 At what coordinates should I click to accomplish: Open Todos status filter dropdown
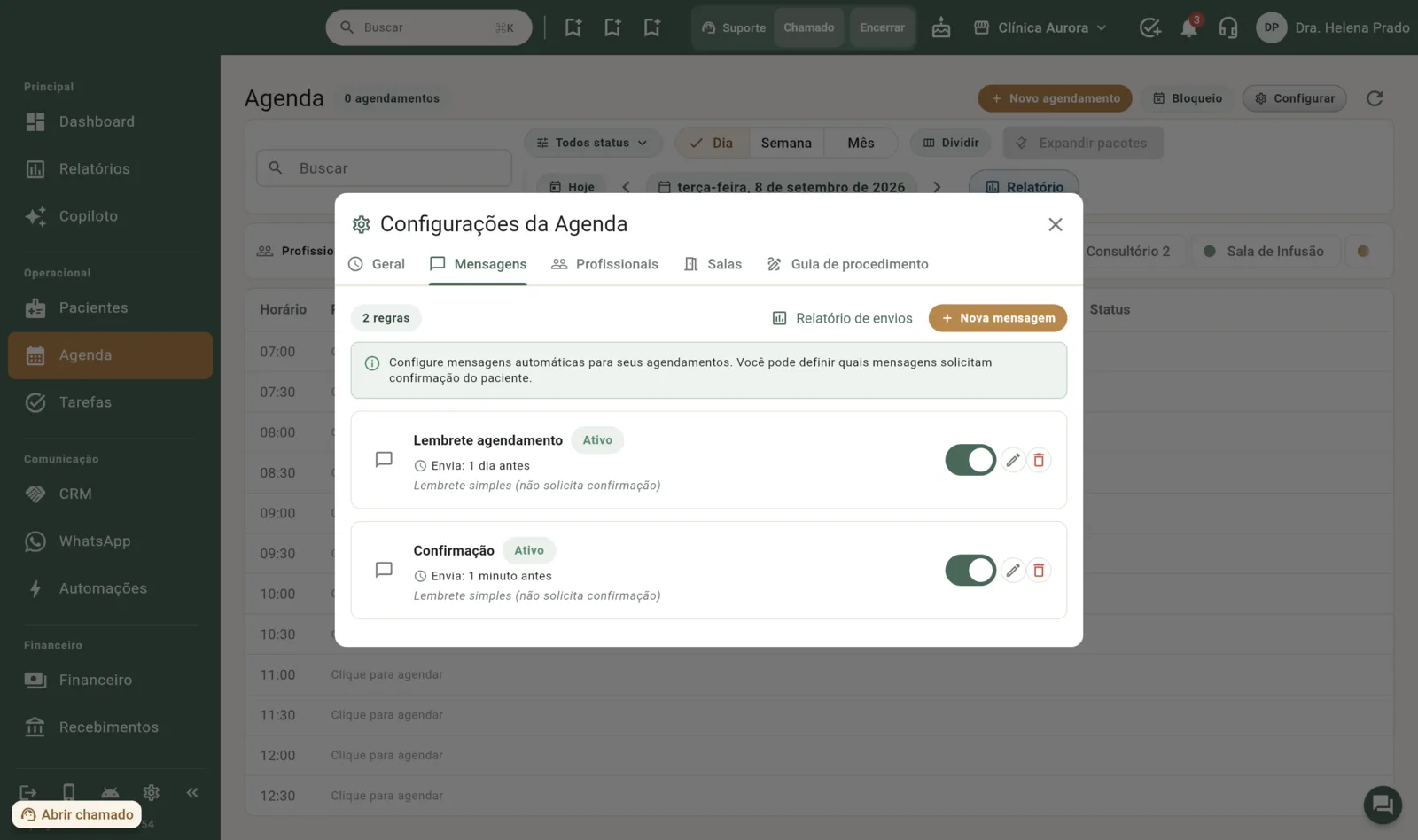592,143
